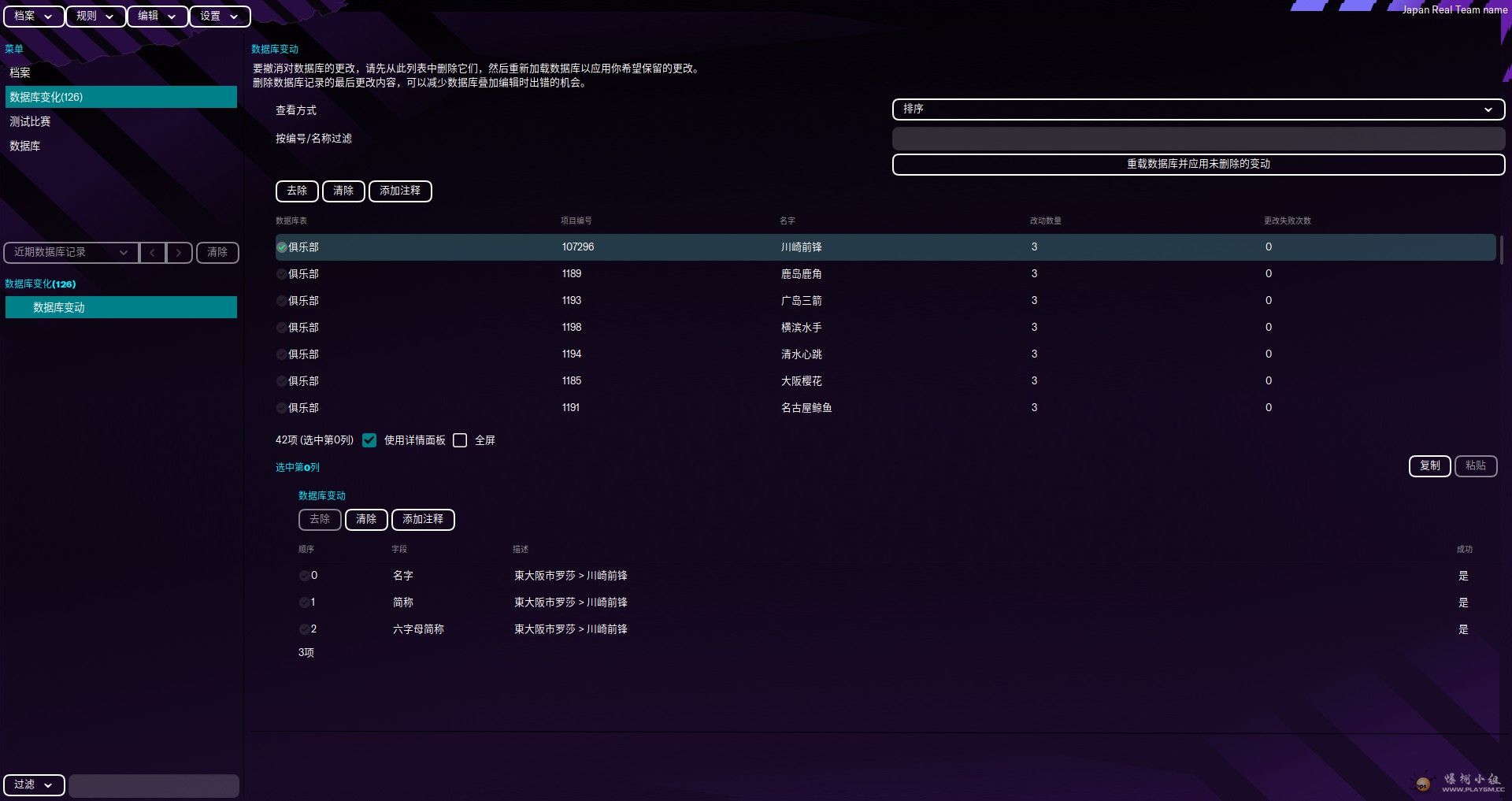Select the 数据库变动 tree item in sidebar
1512x801 pixels.
[x=120, y=307]
